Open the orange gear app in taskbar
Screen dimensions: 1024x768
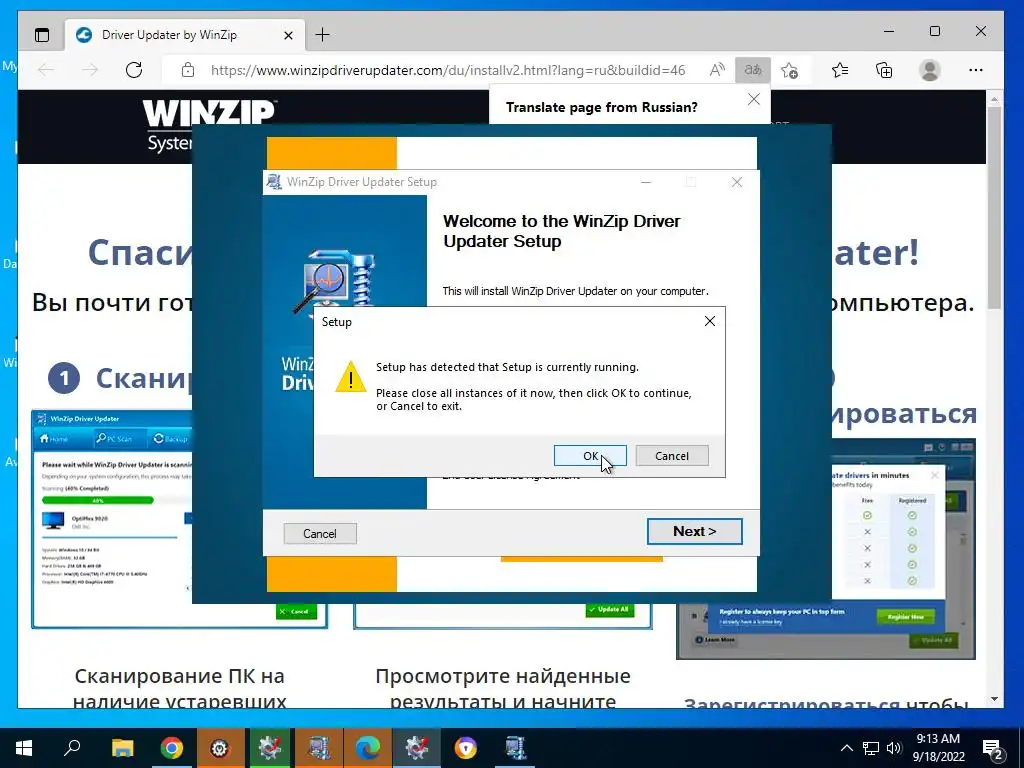[220, 748]
